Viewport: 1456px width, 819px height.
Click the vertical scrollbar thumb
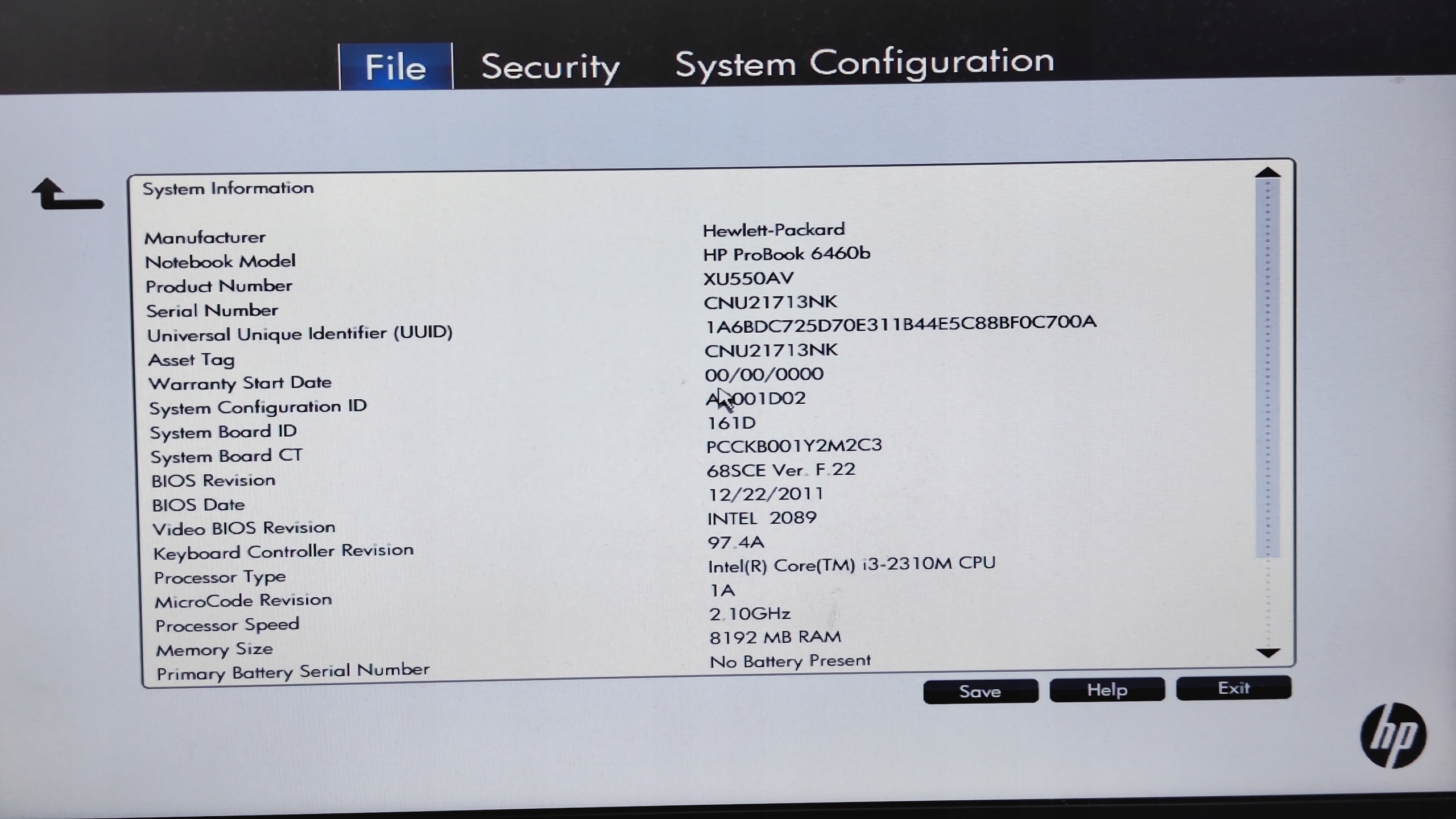click(x=1267, y=369)
